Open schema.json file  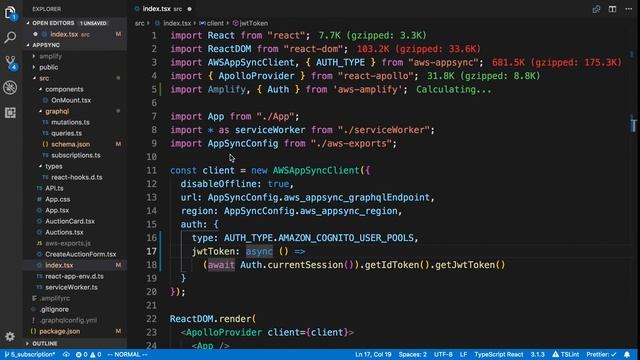[x=75, y=144]
